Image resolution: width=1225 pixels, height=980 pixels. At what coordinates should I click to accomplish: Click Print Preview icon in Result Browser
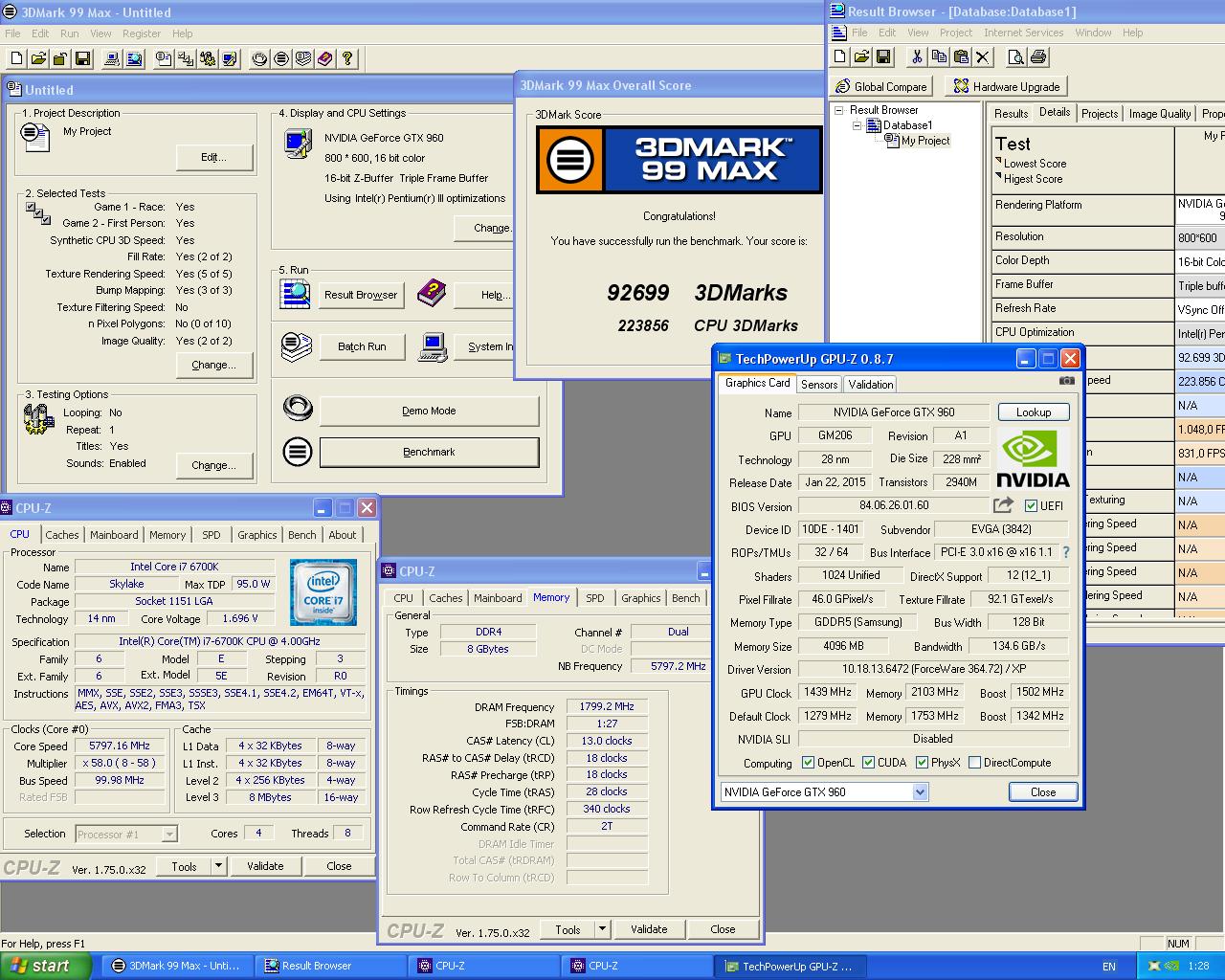(x=1016, y=57)
